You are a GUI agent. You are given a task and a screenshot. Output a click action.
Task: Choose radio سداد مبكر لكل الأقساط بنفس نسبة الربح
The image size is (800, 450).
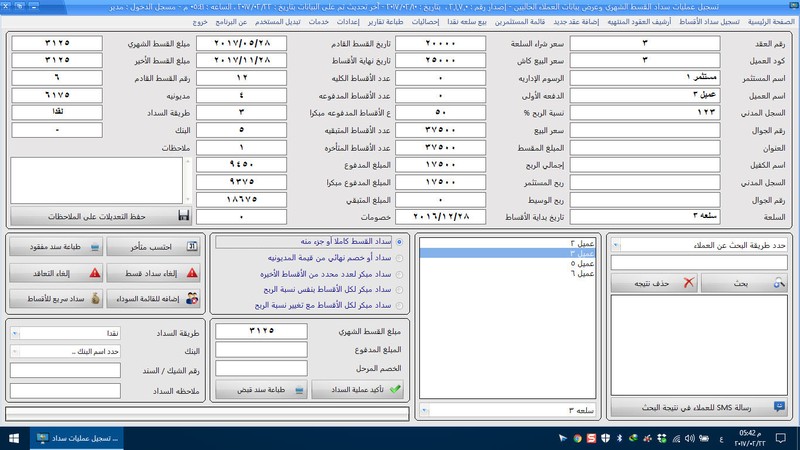click(400, 290)
